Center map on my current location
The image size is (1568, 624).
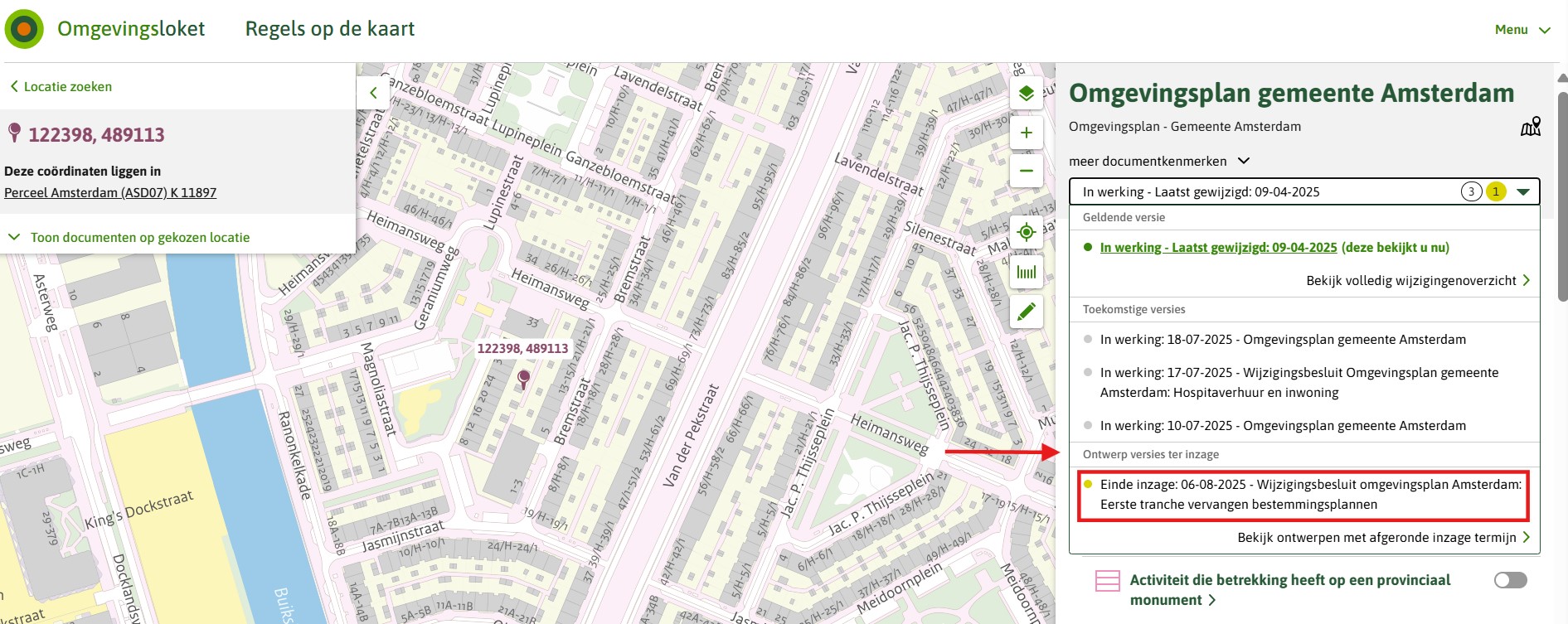(1026, 232)
